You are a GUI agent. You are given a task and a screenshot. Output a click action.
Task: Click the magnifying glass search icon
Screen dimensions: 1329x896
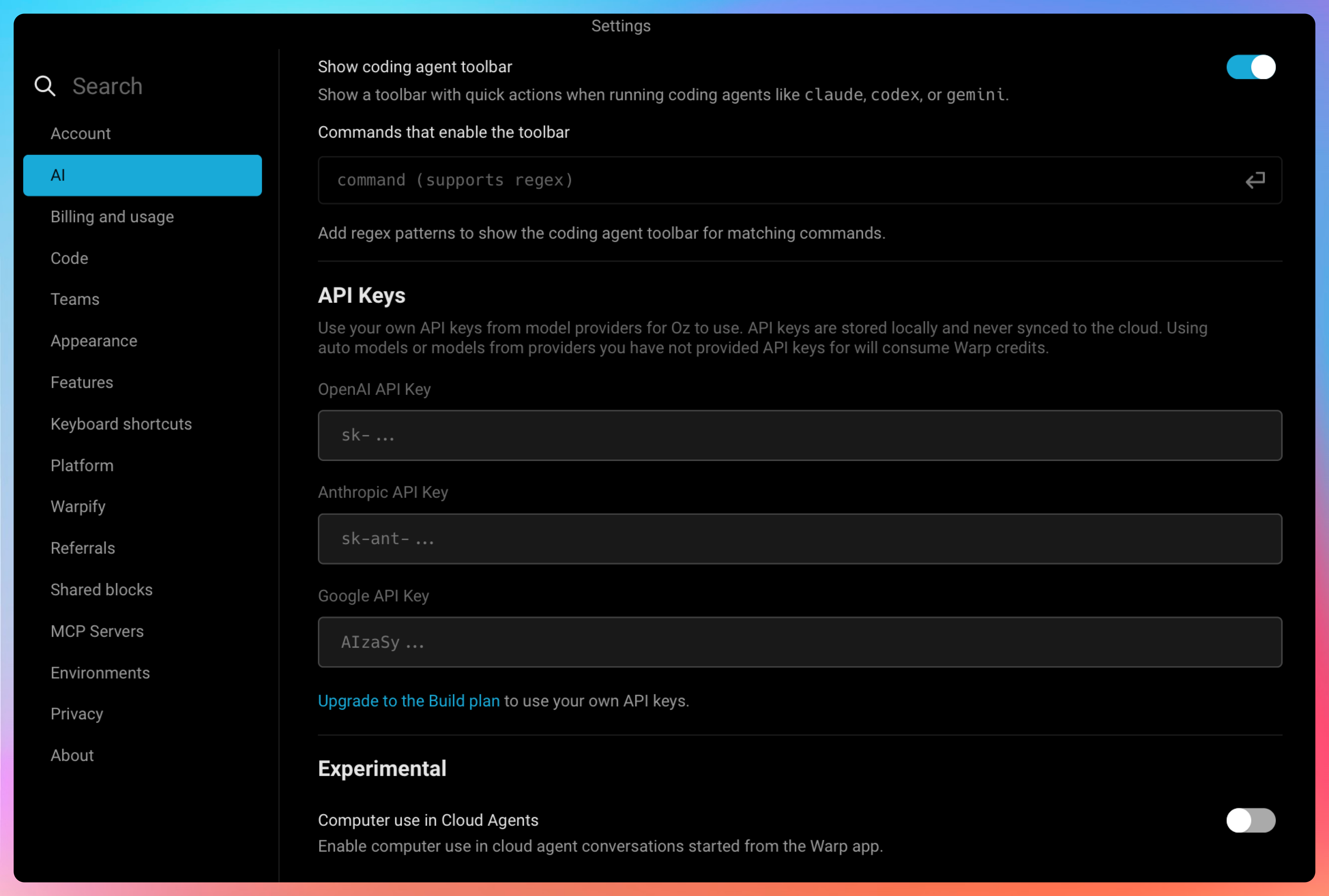click(45, 86)
